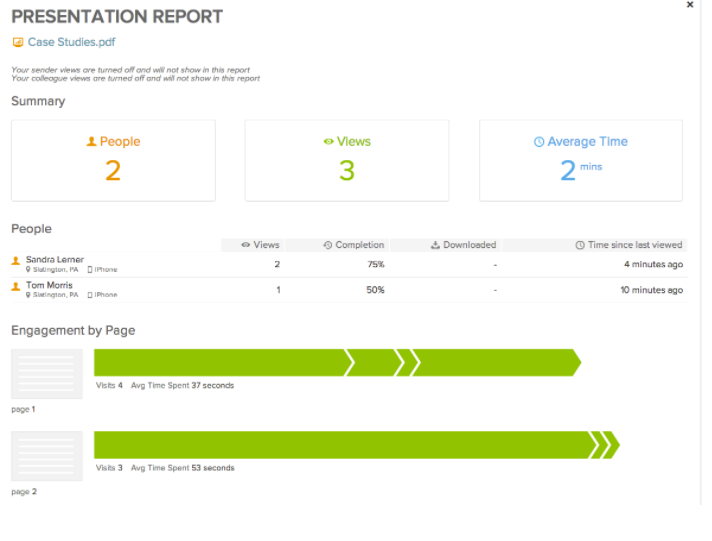The image size is (712, 541).
Task: Select Sandra Lerner's name in People list
Action: coord(55,260)
